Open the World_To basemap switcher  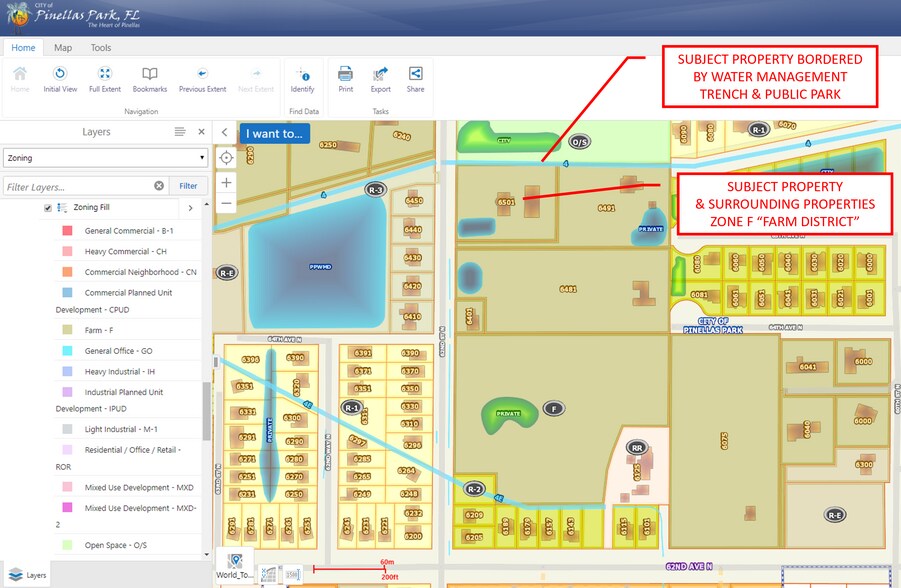coord(234,566)
